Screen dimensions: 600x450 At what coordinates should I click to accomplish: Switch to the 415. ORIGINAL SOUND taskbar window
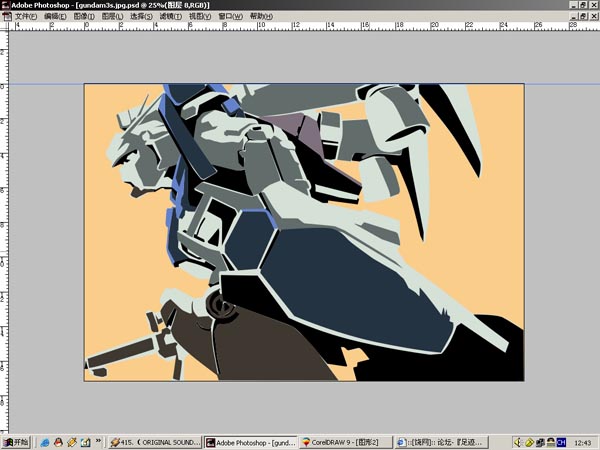coord(155,442)
